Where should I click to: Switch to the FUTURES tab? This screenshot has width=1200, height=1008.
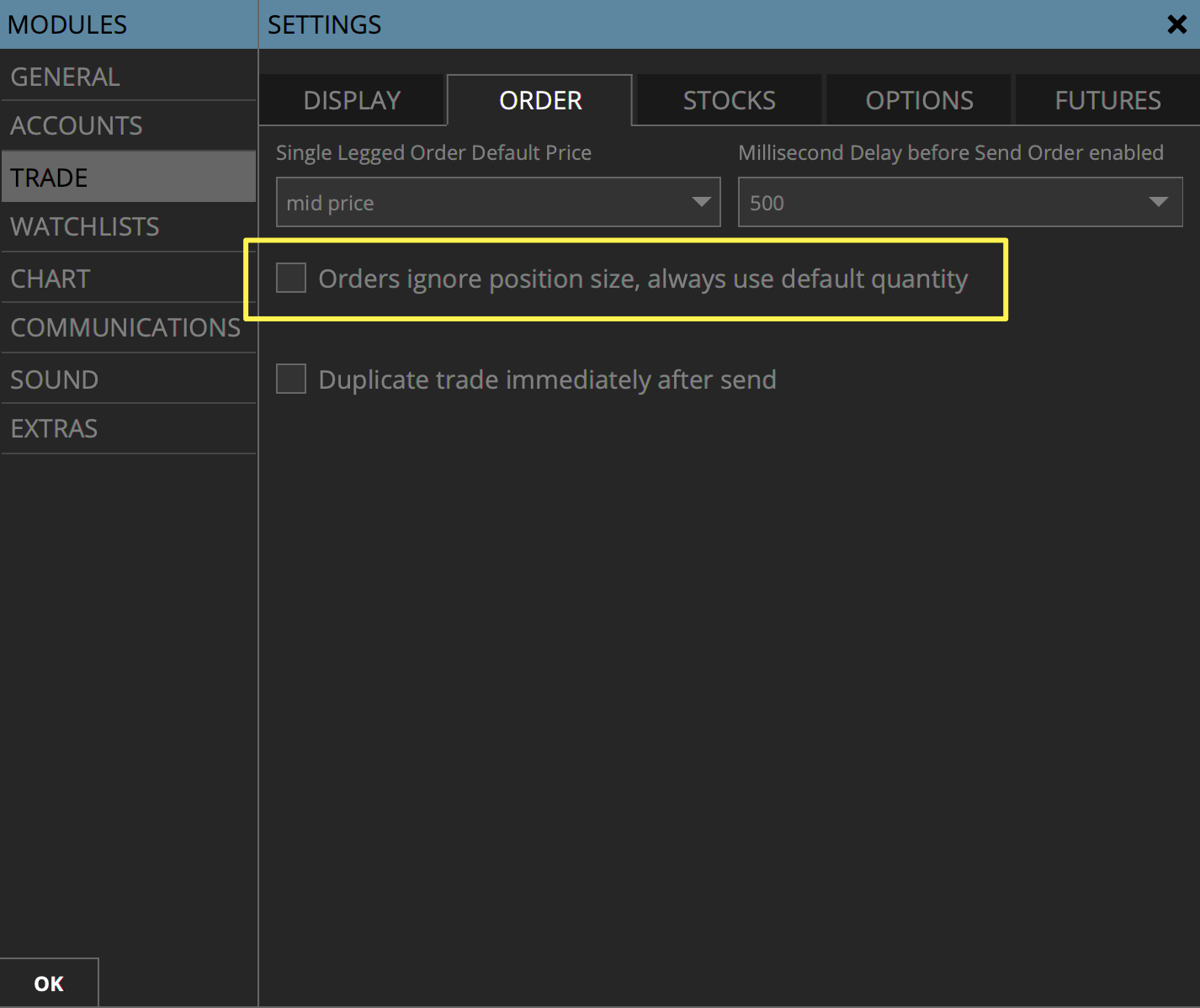(x=1107, y=99)
